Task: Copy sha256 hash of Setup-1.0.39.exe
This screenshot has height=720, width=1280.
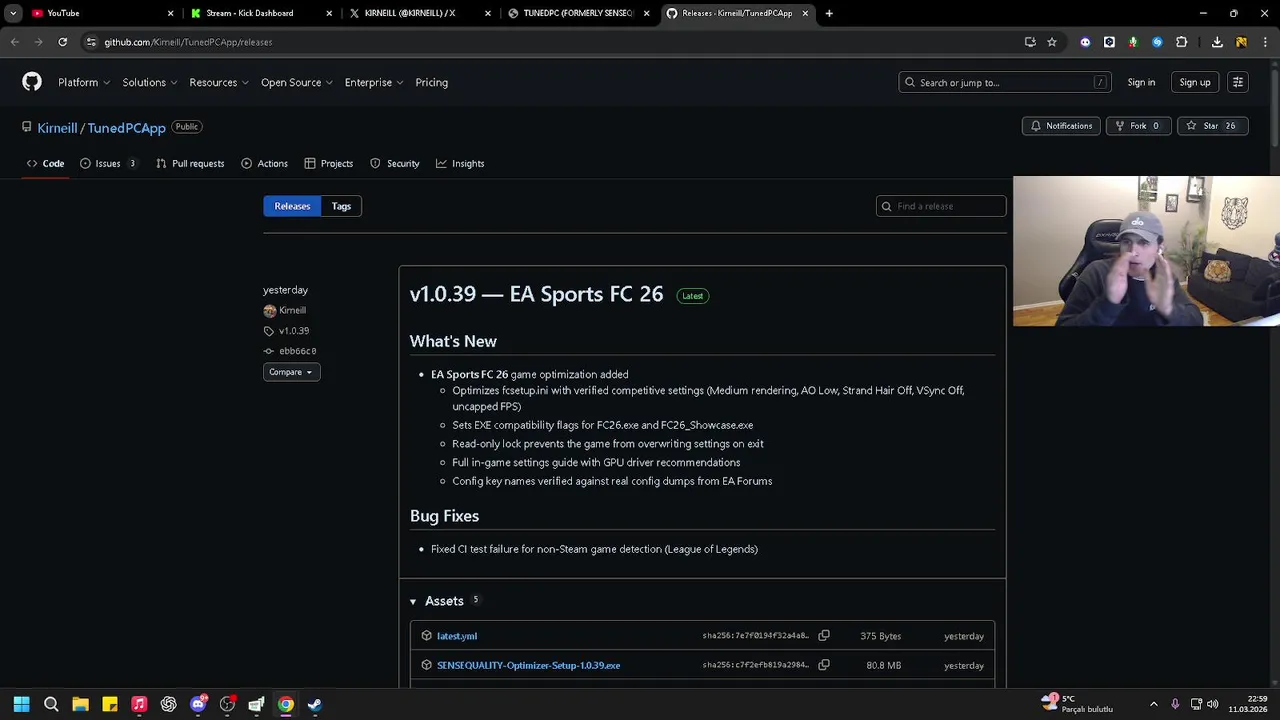Action: tap(824, 665)
